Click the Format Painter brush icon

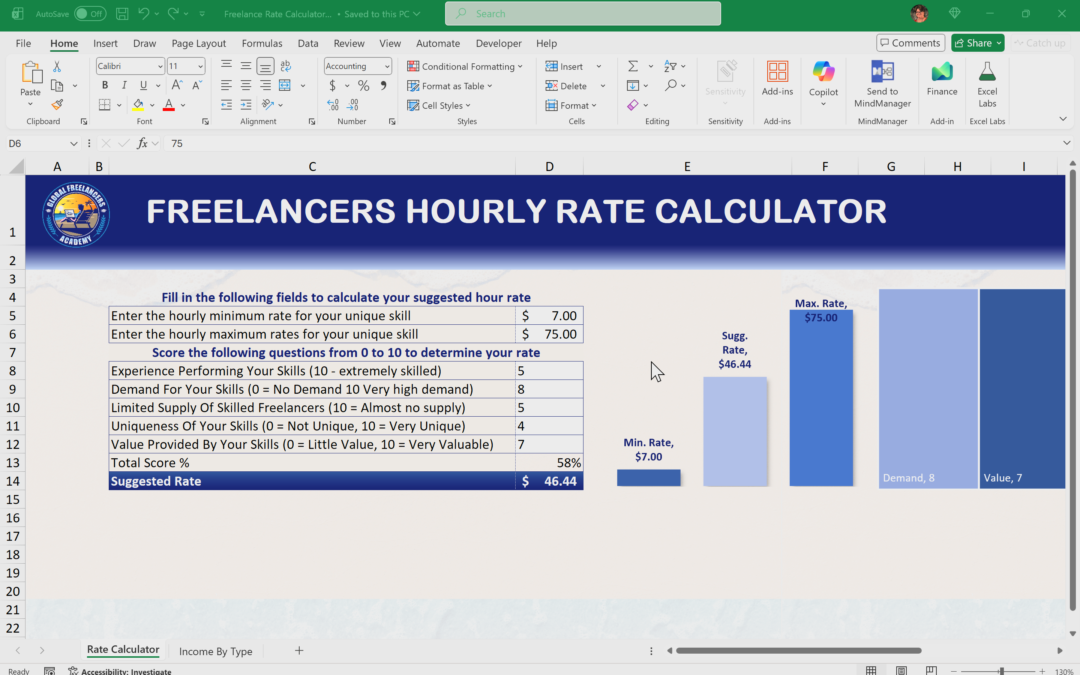pyautogui.click(x=57, y=105)
